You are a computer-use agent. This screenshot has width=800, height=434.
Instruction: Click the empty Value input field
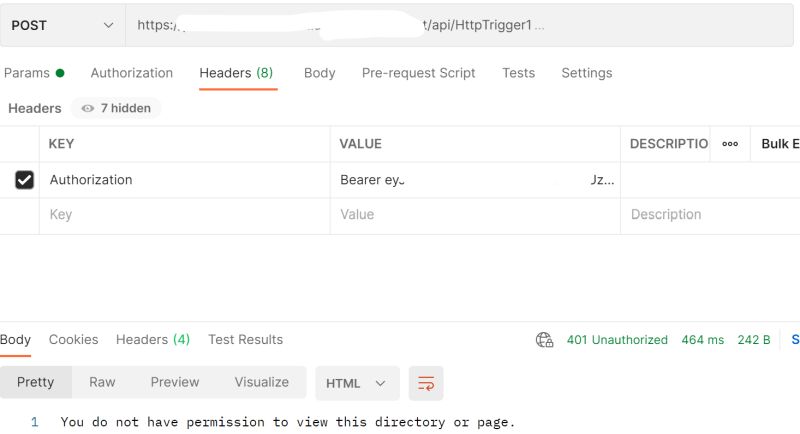pos(476,215)
